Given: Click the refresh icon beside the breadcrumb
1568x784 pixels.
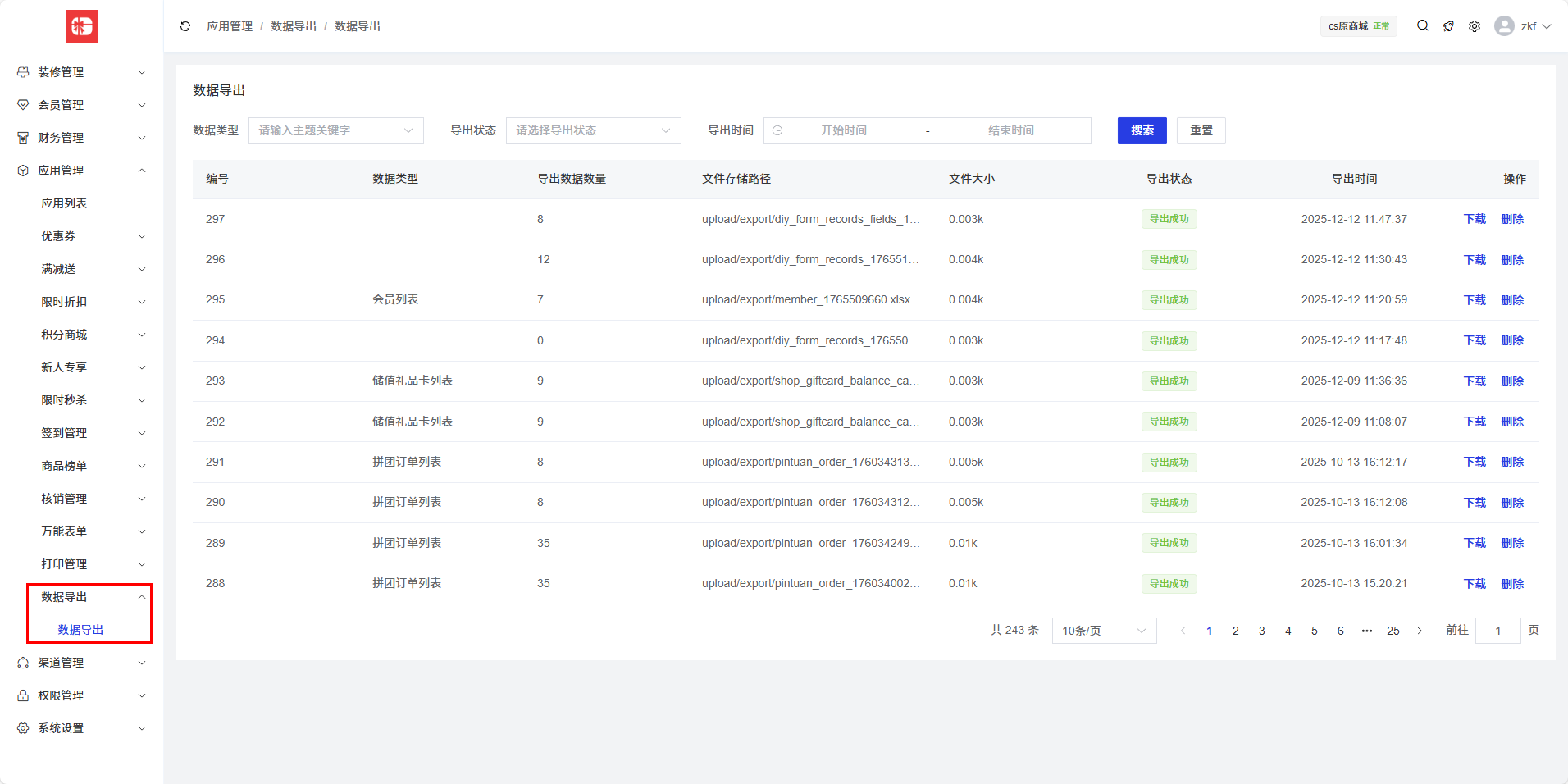Looking at the screenshot, I should pyautogui.click(x=185, y=26).
